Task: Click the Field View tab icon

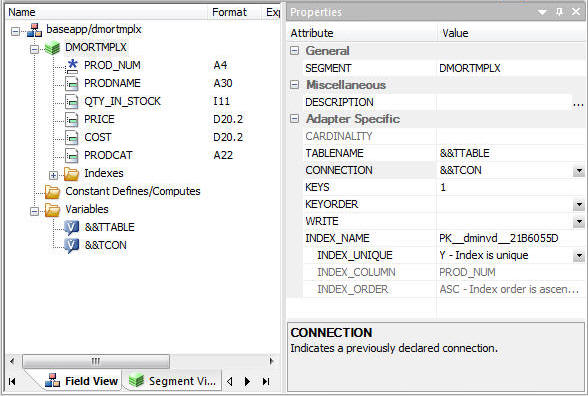Action: [x=52, y=381]
